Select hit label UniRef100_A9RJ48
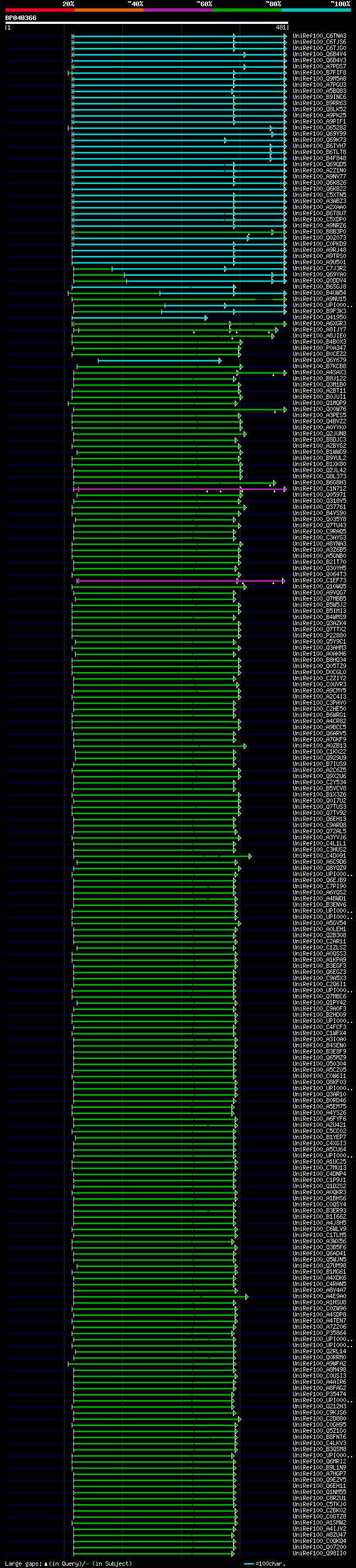 (x=319, y=250)
